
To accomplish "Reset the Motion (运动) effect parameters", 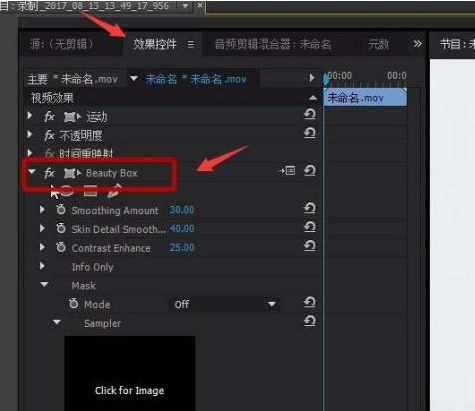I will coord(310,114).
